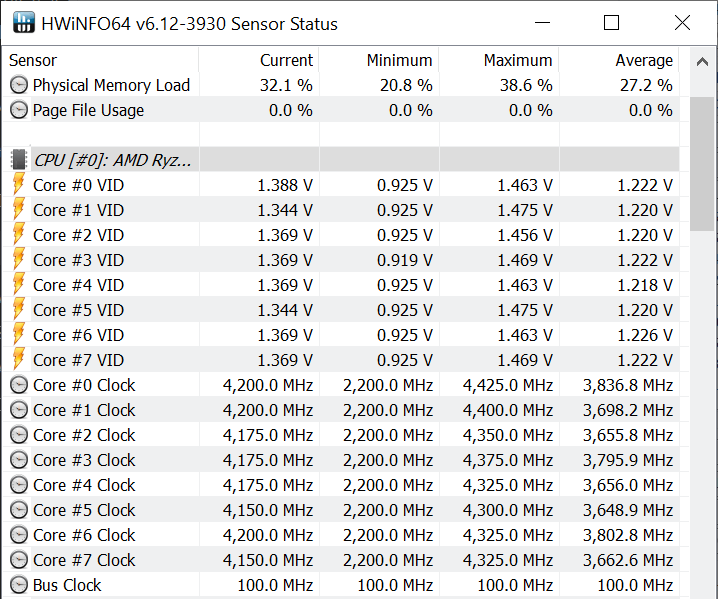Select the Core #6 VID row label
The height and width of the screenshot is (599, 718).
click(x=78, y=335)
